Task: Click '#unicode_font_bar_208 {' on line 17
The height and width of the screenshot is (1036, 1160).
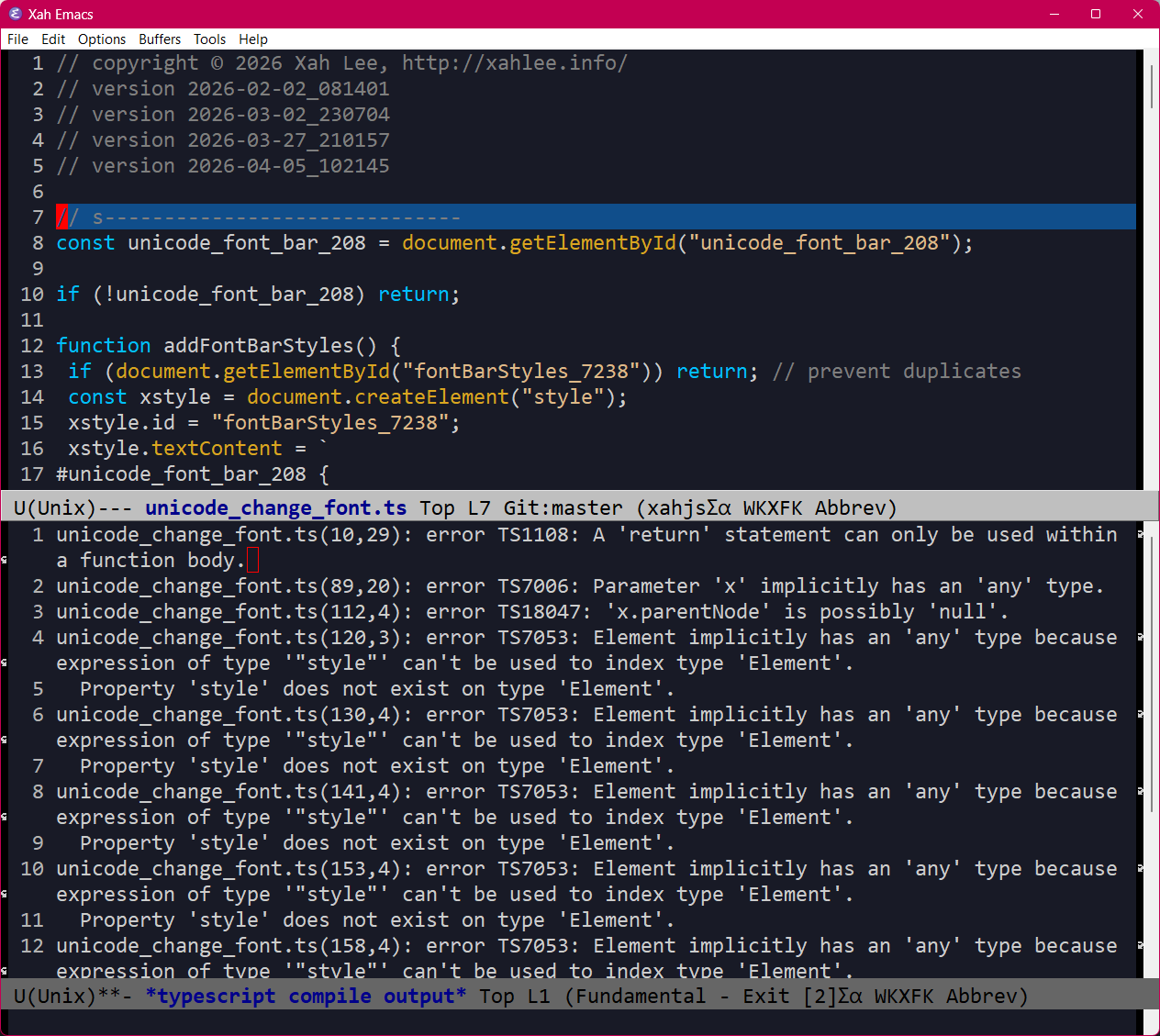Action: pos(193,474)
